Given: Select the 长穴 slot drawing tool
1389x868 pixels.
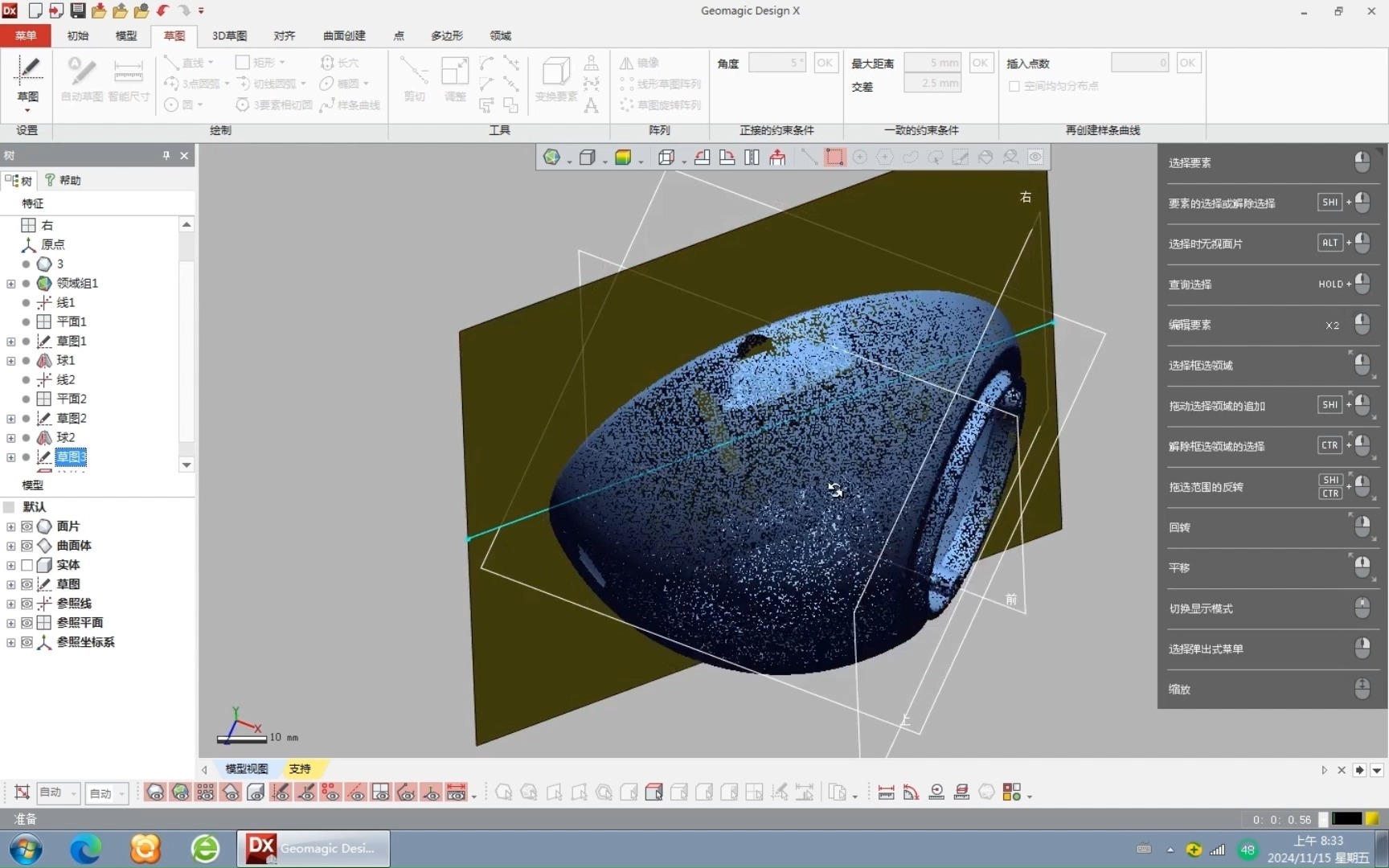Looking at the screenshot, I should tap(341, 62).
